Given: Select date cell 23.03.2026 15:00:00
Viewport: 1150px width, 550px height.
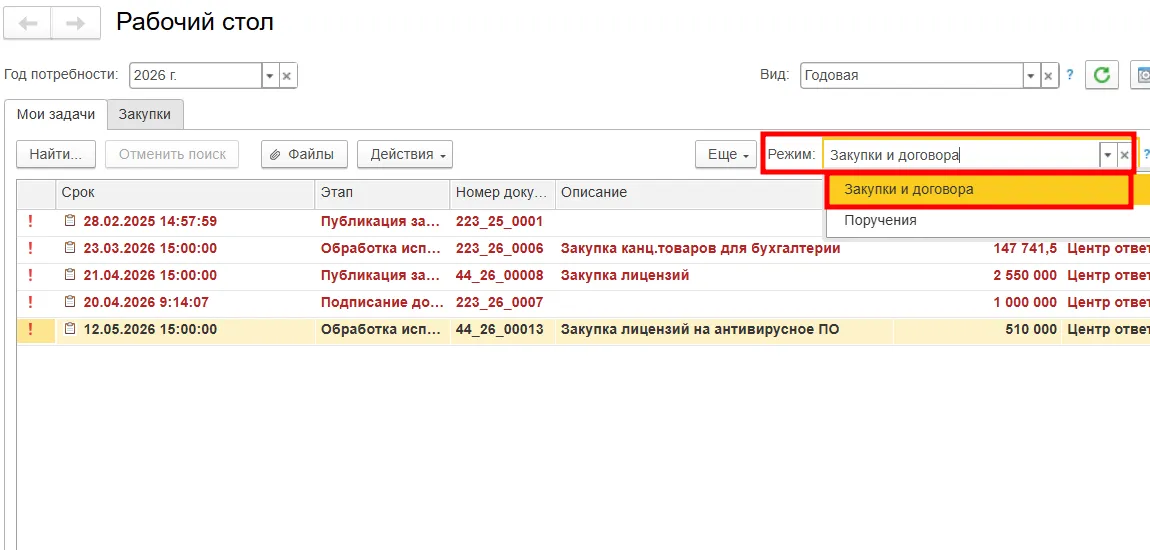Looking at the screenshot, I should tap(150, 249).
